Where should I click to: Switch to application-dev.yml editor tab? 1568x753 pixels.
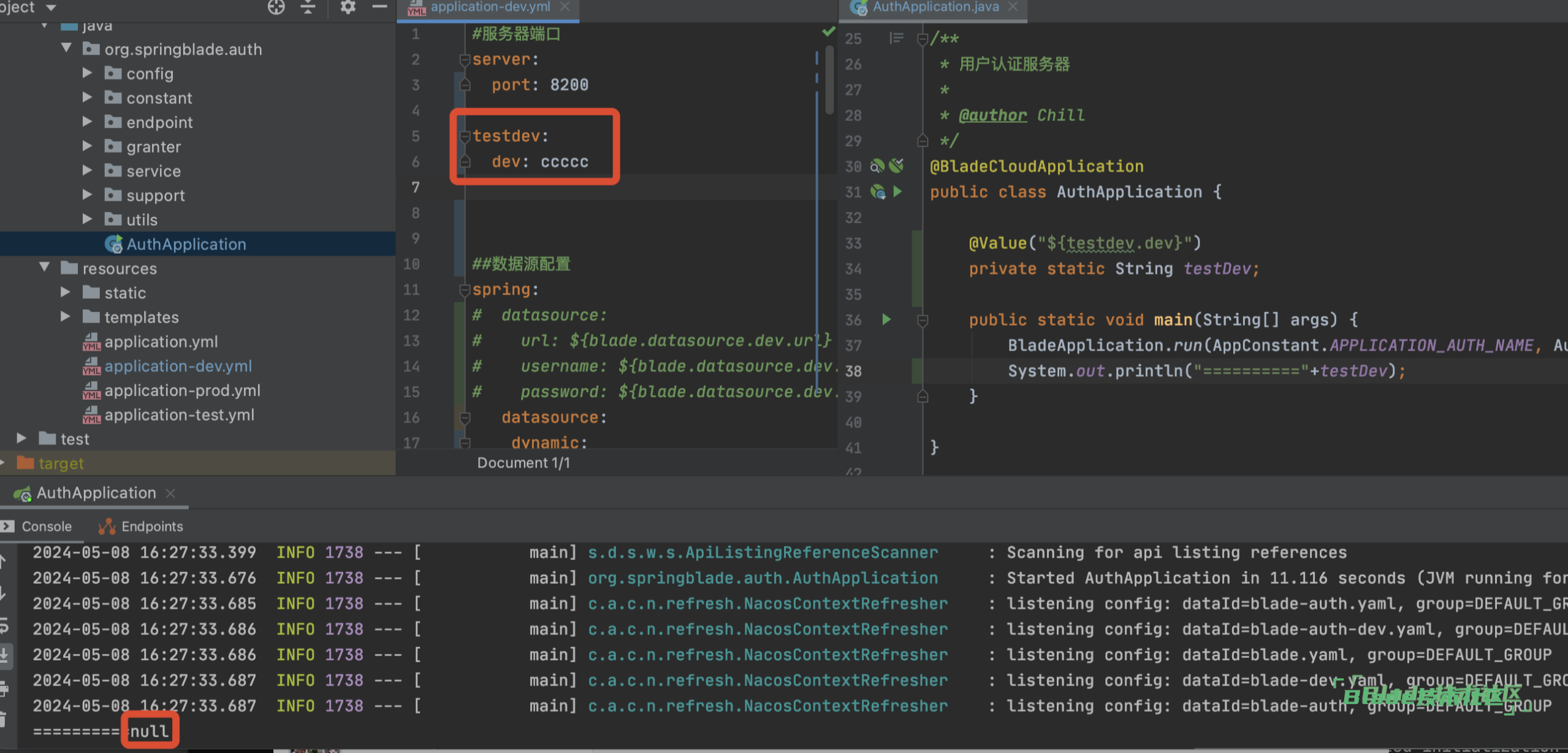[490, 7]
